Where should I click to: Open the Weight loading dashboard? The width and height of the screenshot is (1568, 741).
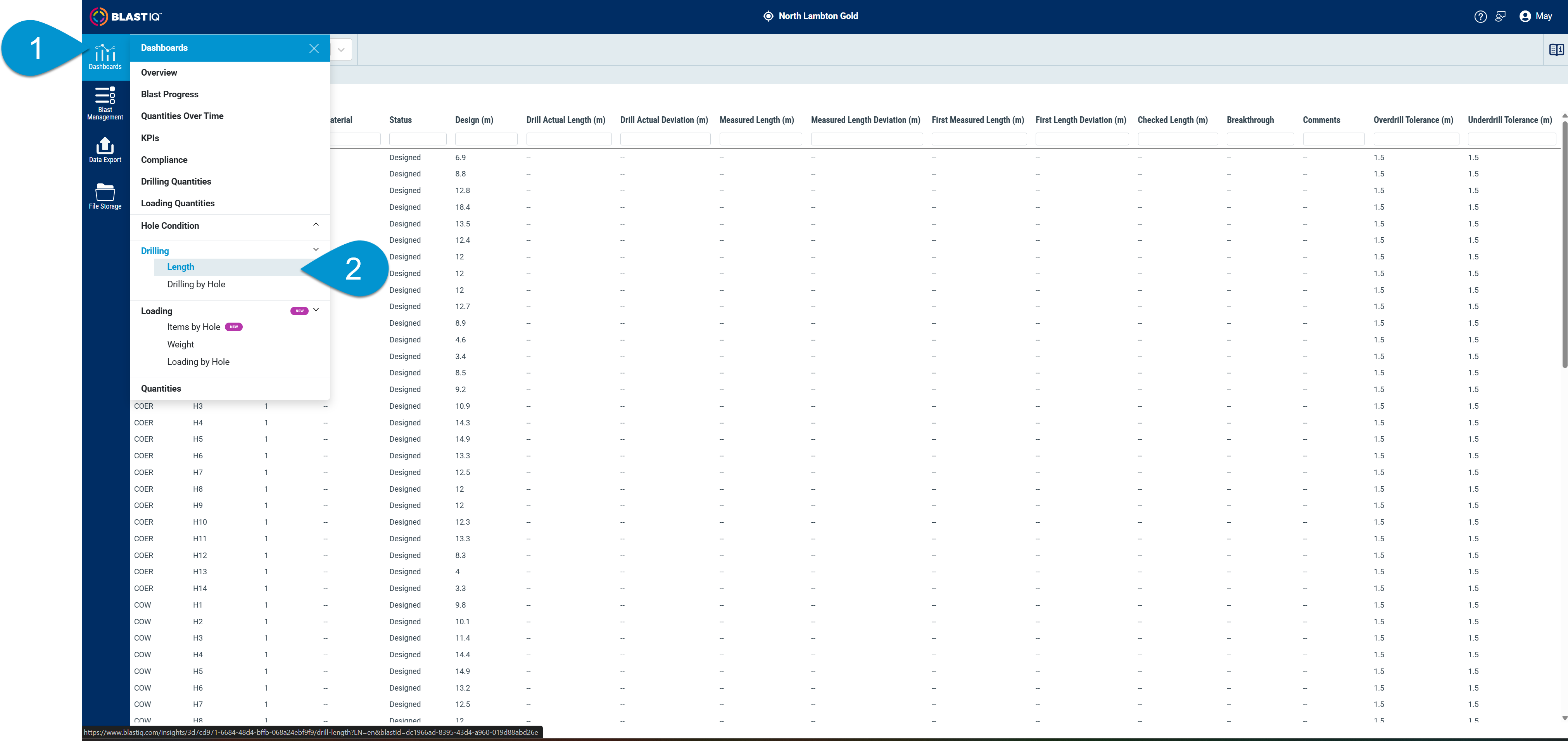181,345
